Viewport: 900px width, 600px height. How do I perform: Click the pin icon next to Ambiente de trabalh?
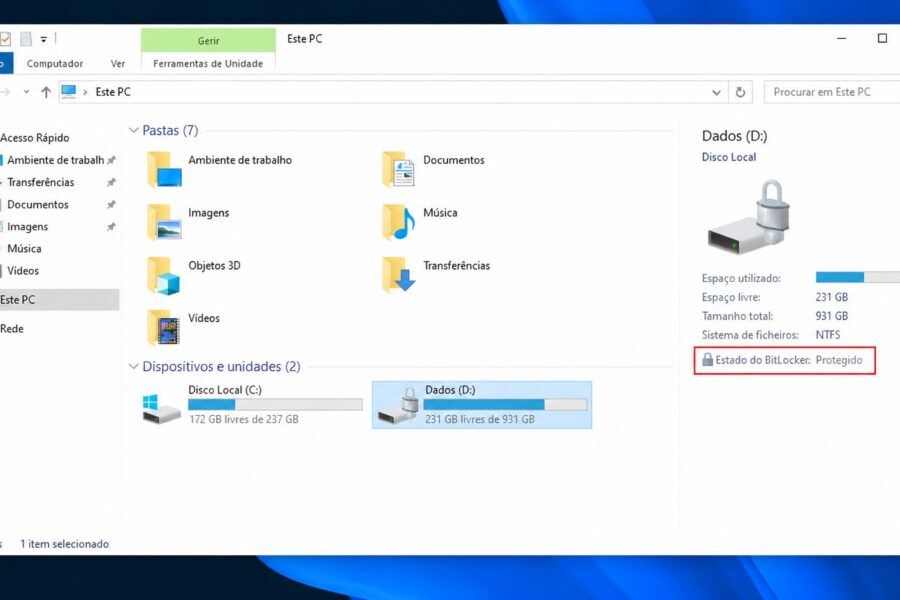(111, 160)
